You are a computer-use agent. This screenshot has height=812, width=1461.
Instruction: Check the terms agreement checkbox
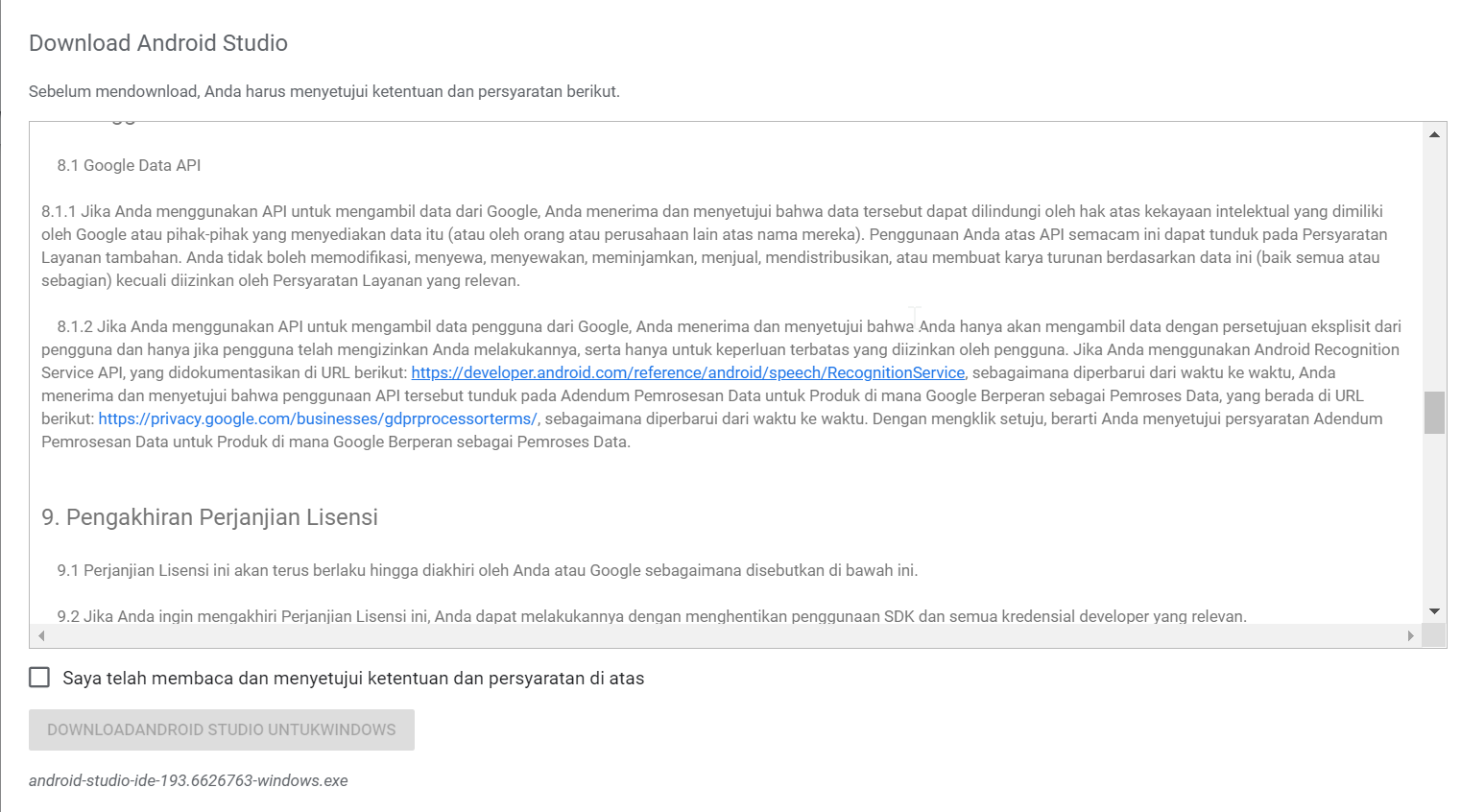pyautogui.click(x=39, y=678)
